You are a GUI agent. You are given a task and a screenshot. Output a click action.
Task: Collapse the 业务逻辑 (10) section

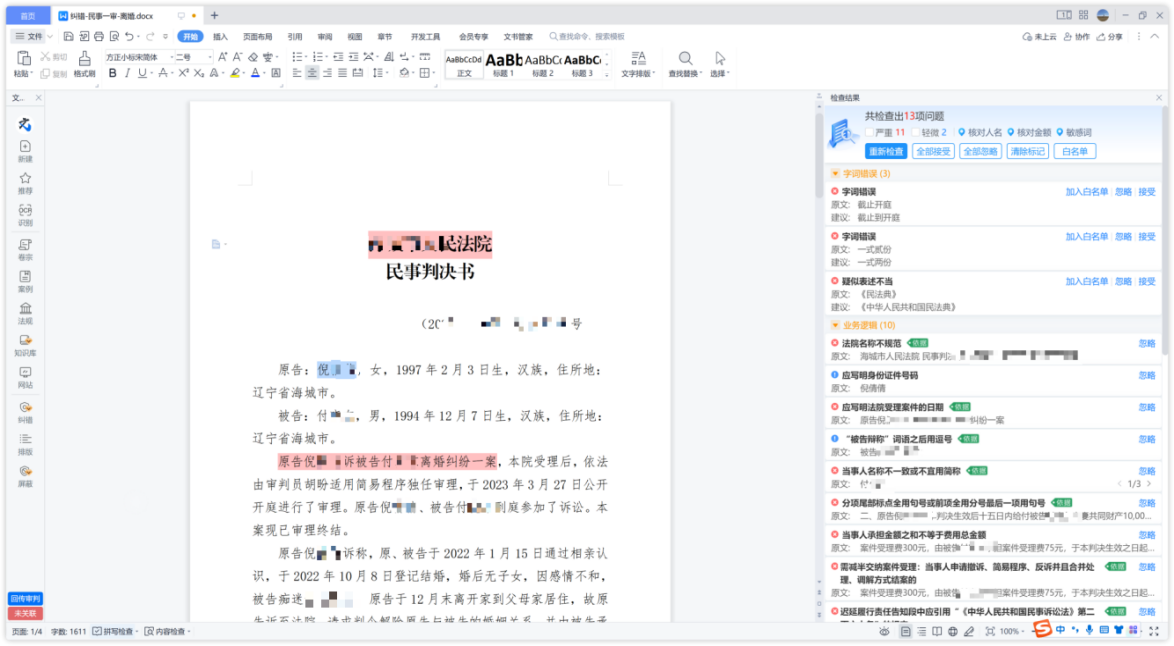point(835,325)
